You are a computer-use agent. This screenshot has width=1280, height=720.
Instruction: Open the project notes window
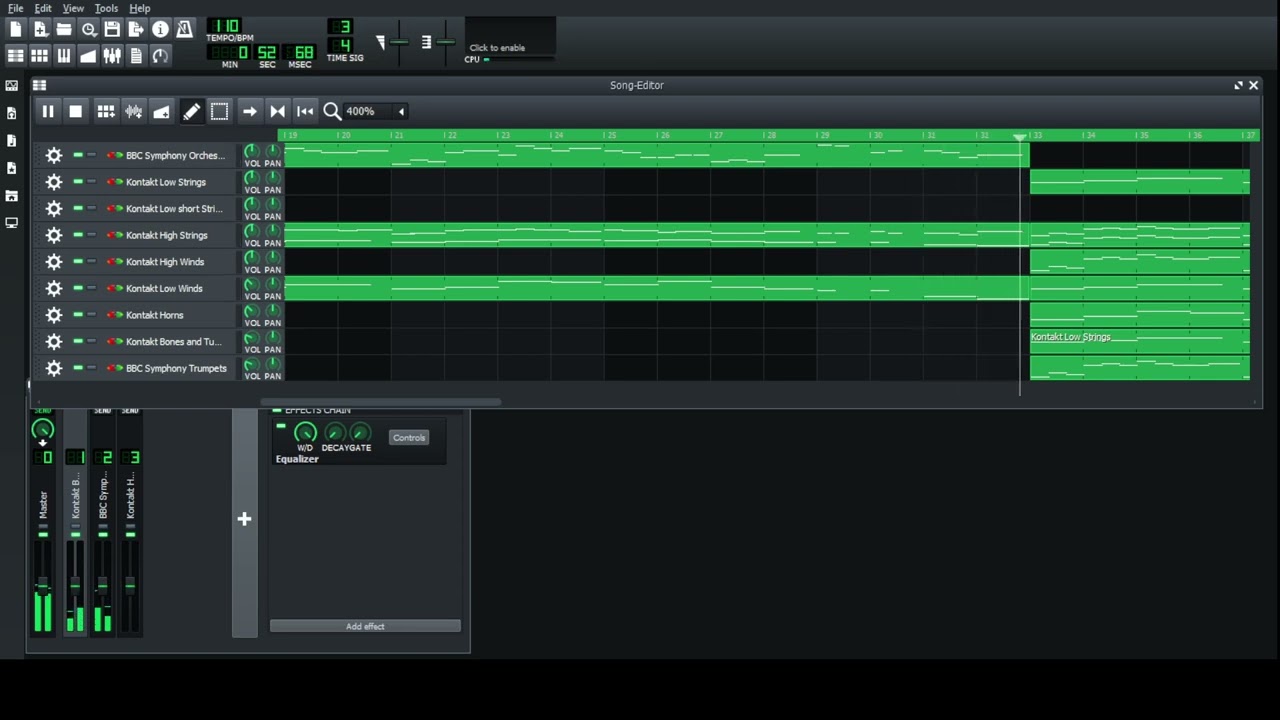136,56
